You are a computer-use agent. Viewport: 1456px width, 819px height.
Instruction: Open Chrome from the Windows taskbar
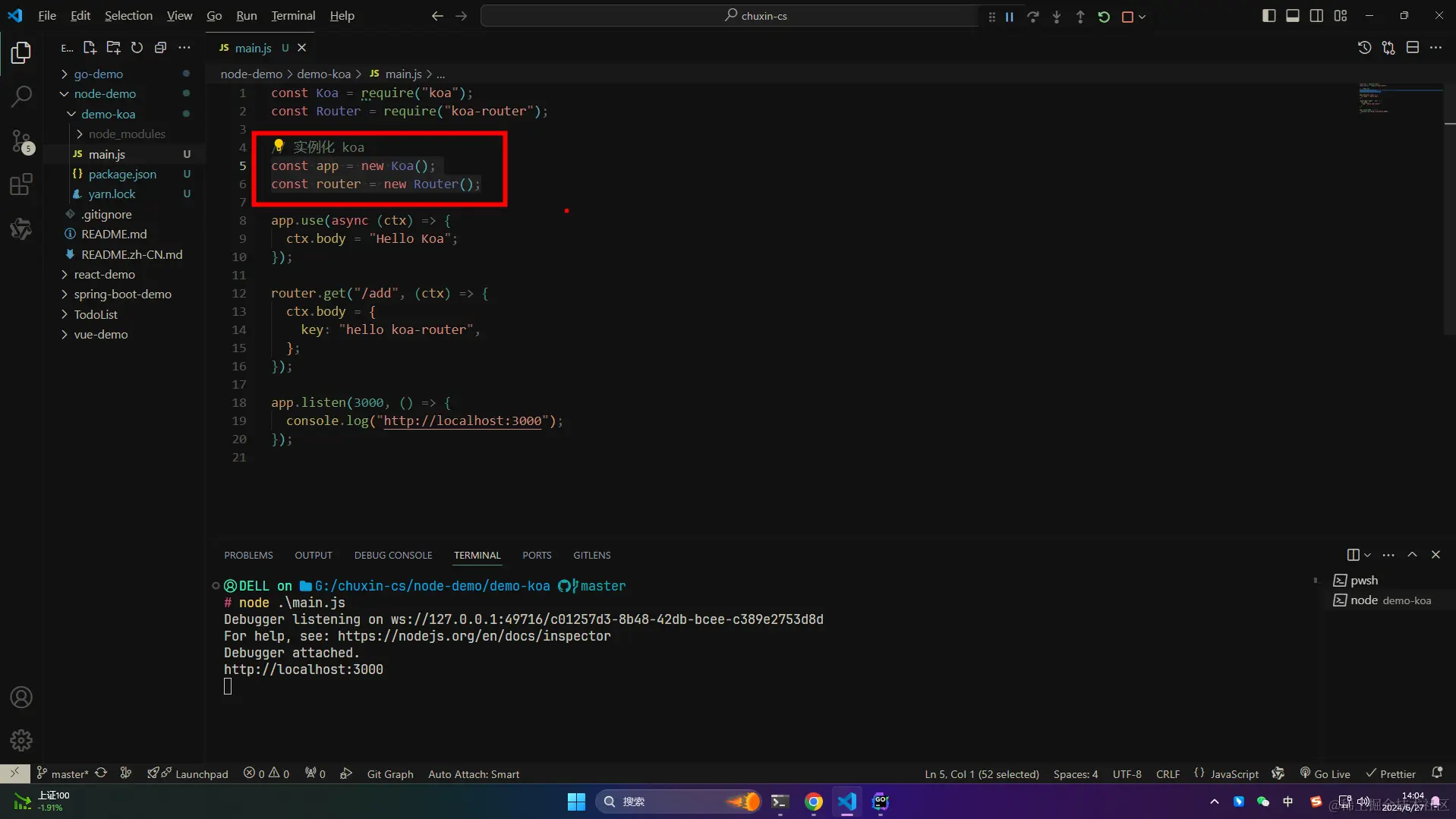(813, 802)
